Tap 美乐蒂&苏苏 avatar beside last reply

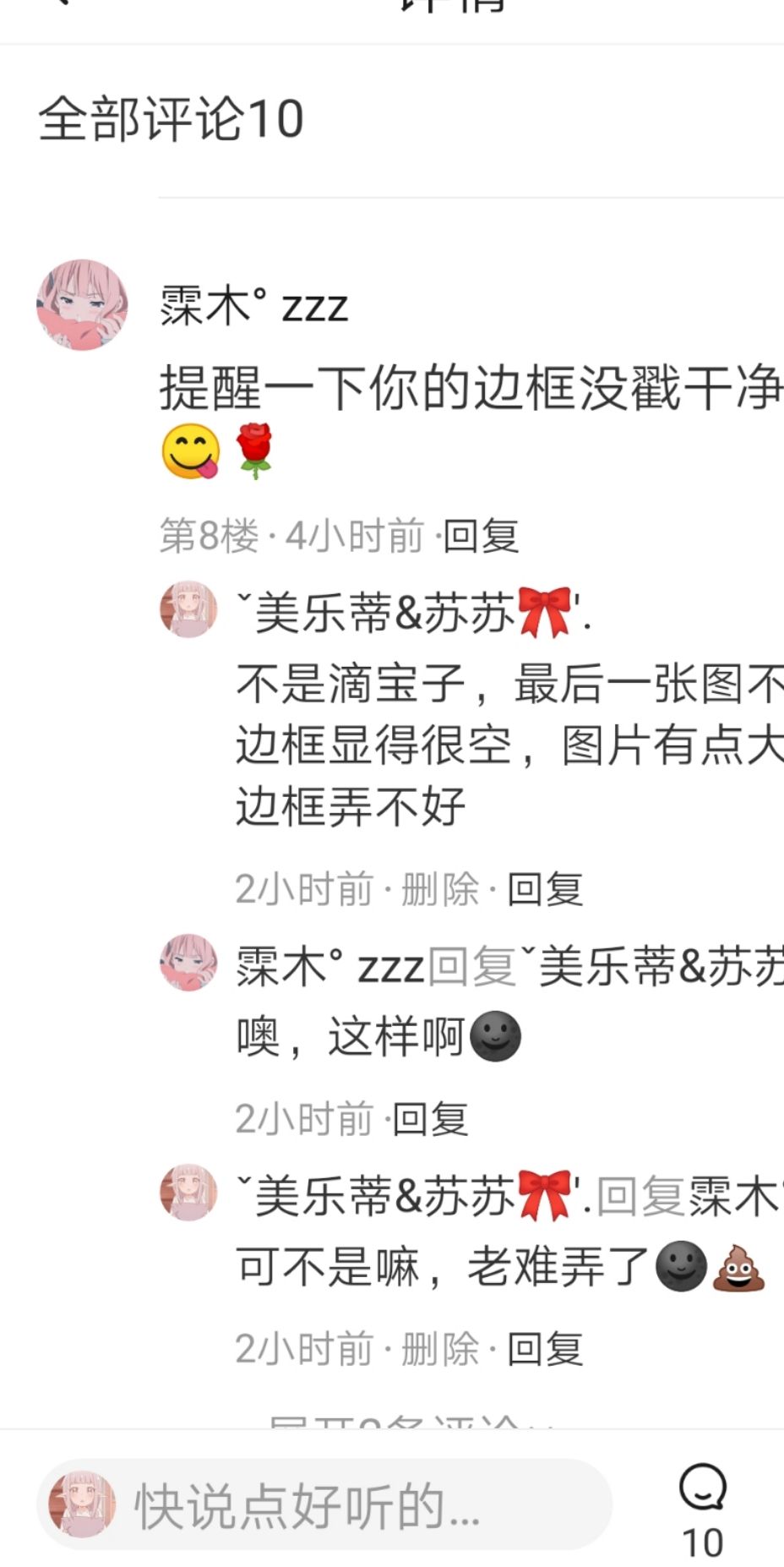[188, 1192]
